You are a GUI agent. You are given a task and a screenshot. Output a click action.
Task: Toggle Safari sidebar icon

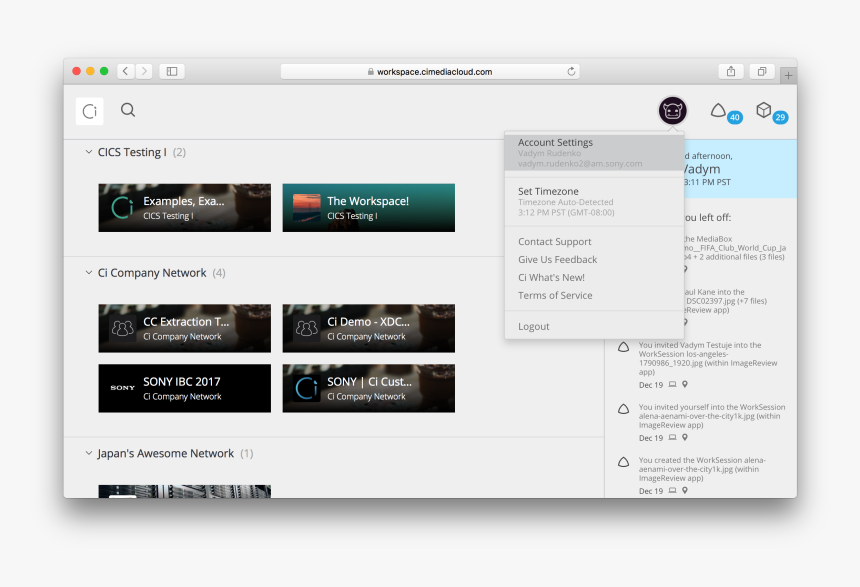tap(172, 71)
